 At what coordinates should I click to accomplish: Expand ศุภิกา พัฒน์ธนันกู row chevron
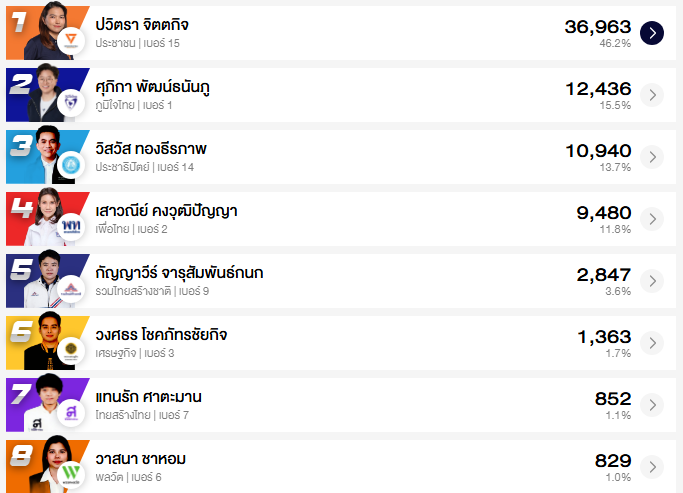click(652, 95)
